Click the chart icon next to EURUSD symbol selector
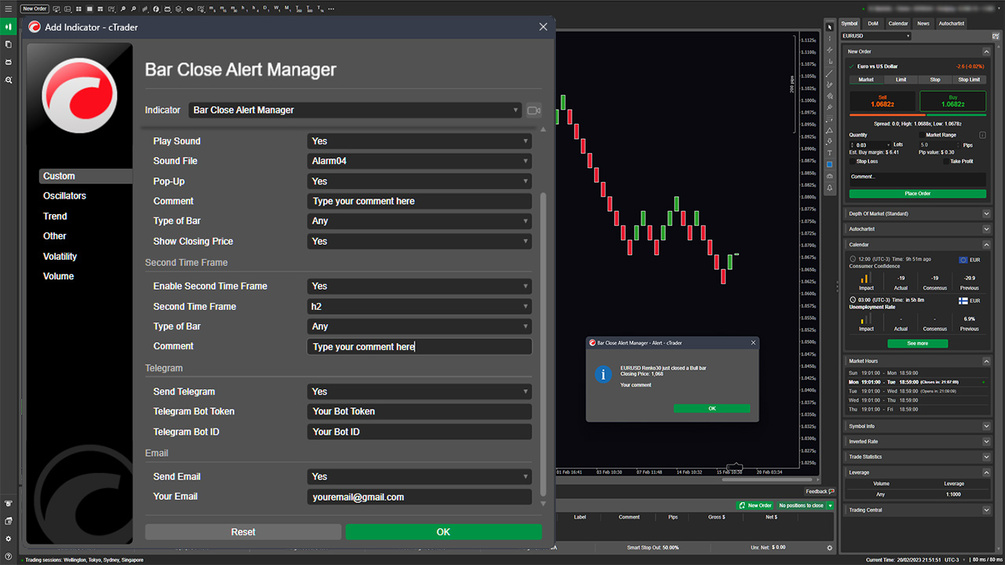The image size is (1005, 565). coord(995,36)
